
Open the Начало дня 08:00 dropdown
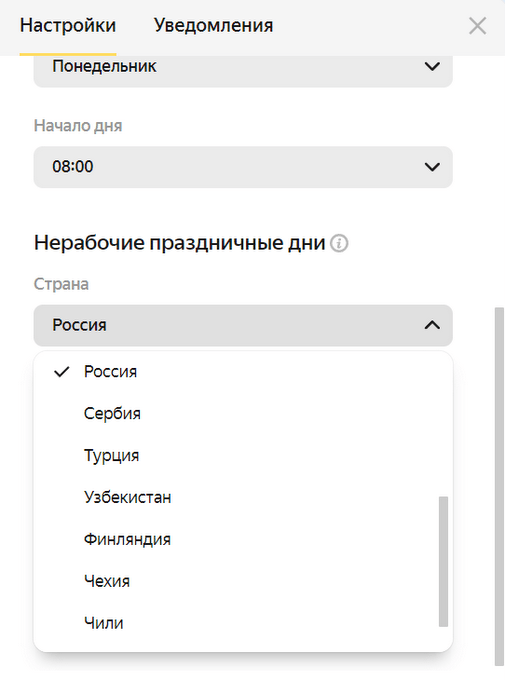click(243, 167)
